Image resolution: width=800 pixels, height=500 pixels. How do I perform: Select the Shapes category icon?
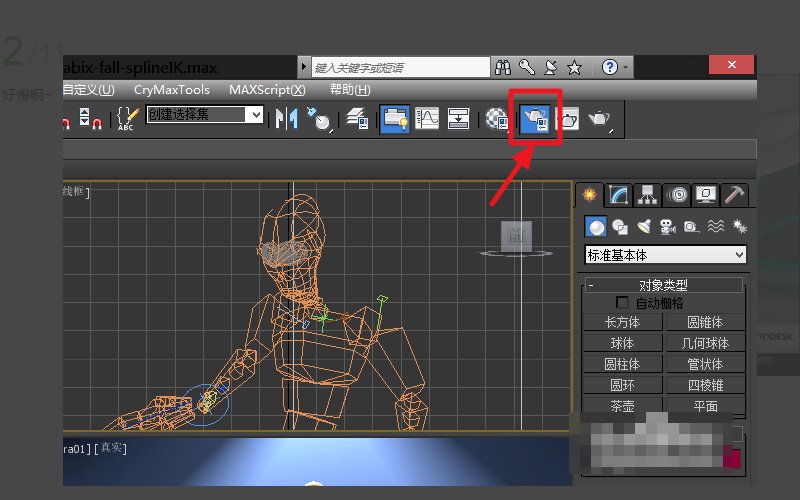tap(619, 227)
